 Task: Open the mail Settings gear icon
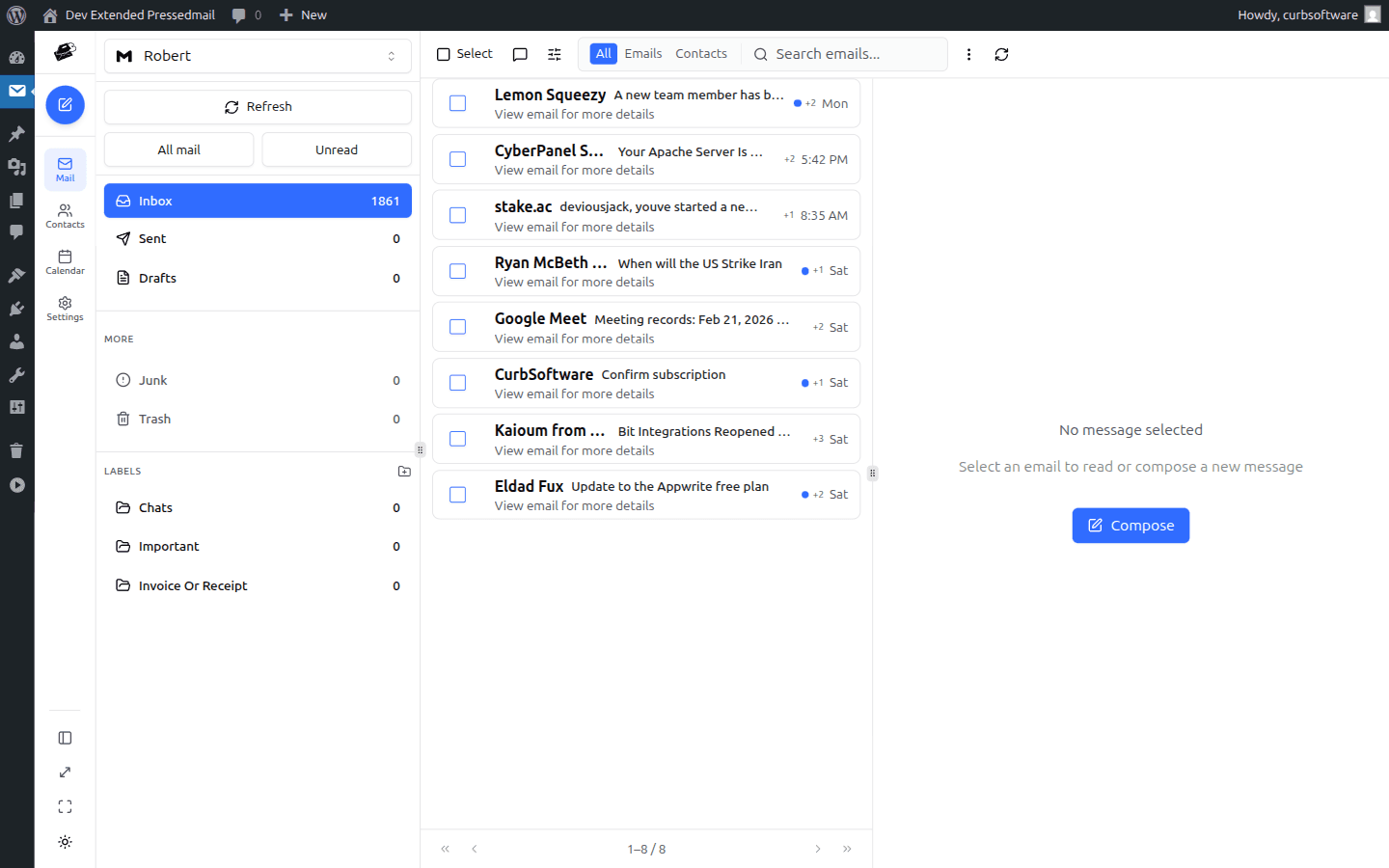tap(65, 306)
